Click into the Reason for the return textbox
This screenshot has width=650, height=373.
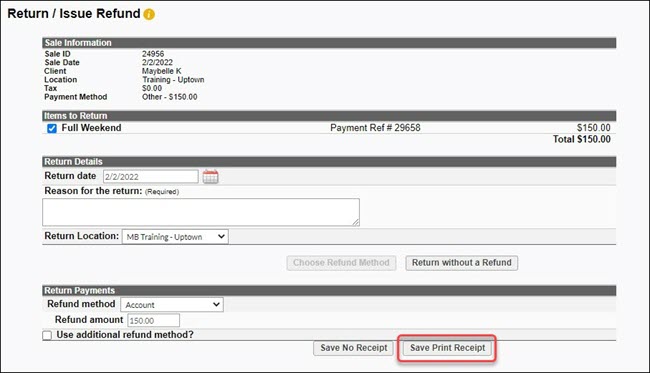[201, 212]
